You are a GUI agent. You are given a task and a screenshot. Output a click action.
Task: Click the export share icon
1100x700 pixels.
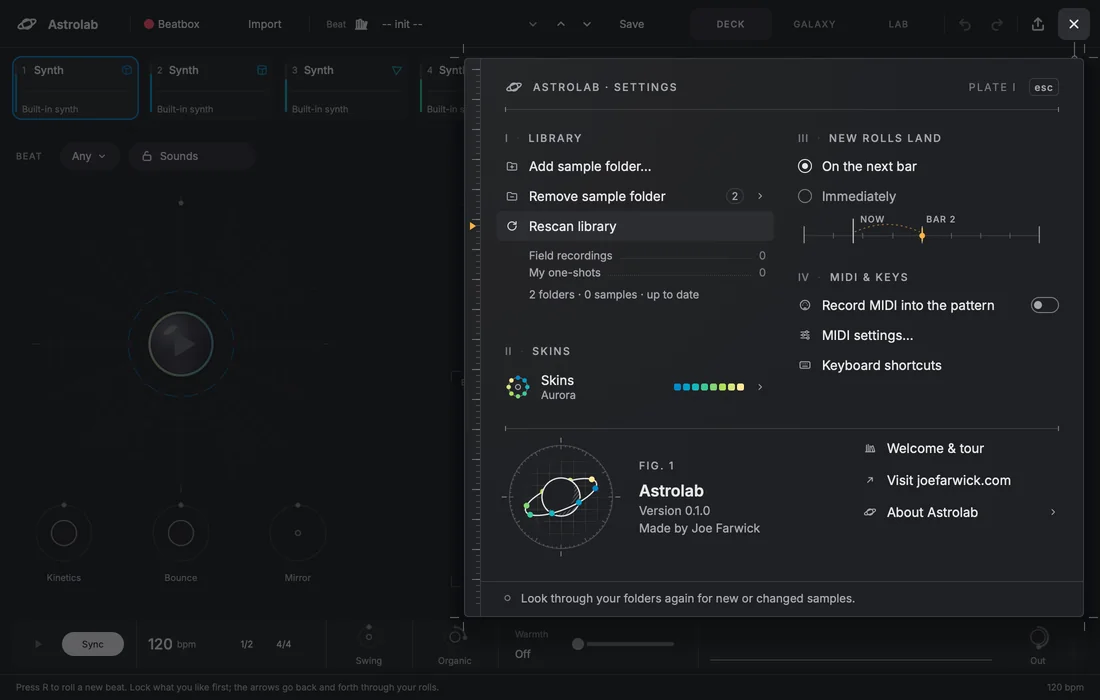pyautogui.click(x=1038, y=24)
